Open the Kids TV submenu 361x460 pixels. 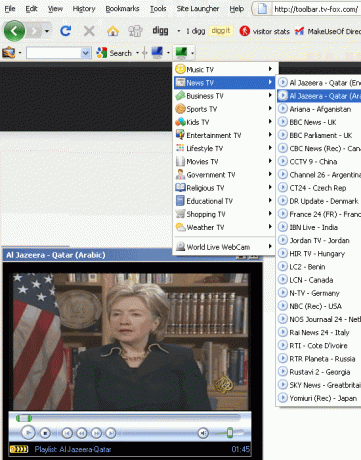tap(224, 122)
